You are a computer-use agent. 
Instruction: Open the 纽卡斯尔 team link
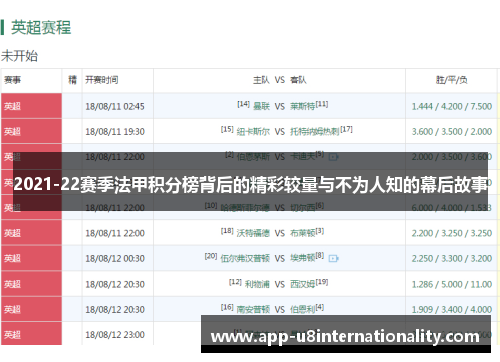(253, 132)
